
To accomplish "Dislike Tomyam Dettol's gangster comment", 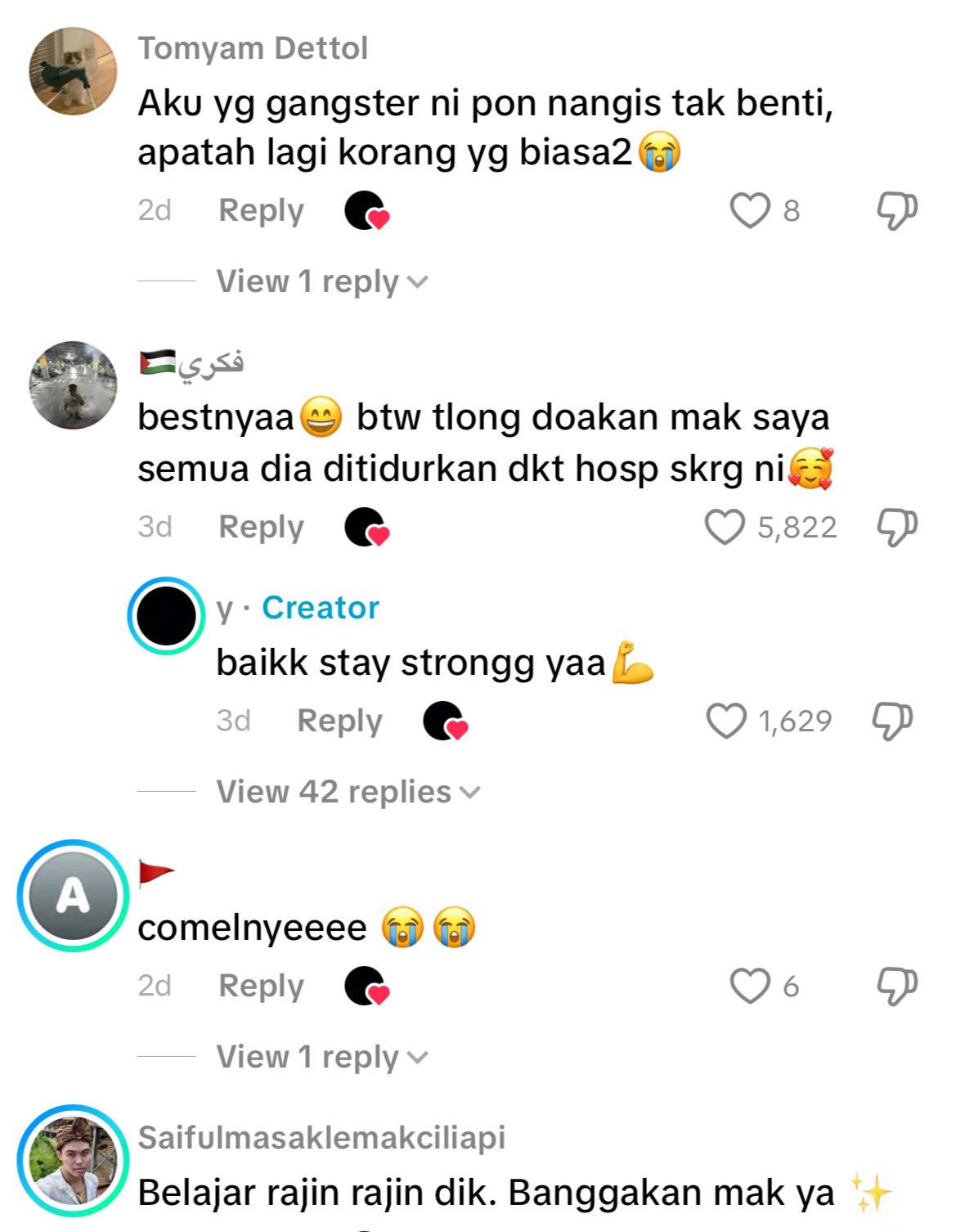I will pyautogui.click(x=897, y=211).
